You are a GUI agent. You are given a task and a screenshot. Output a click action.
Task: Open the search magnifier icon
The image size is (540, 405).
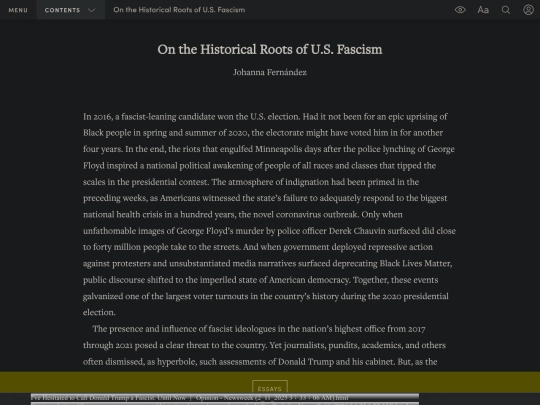tap(506, 10)
